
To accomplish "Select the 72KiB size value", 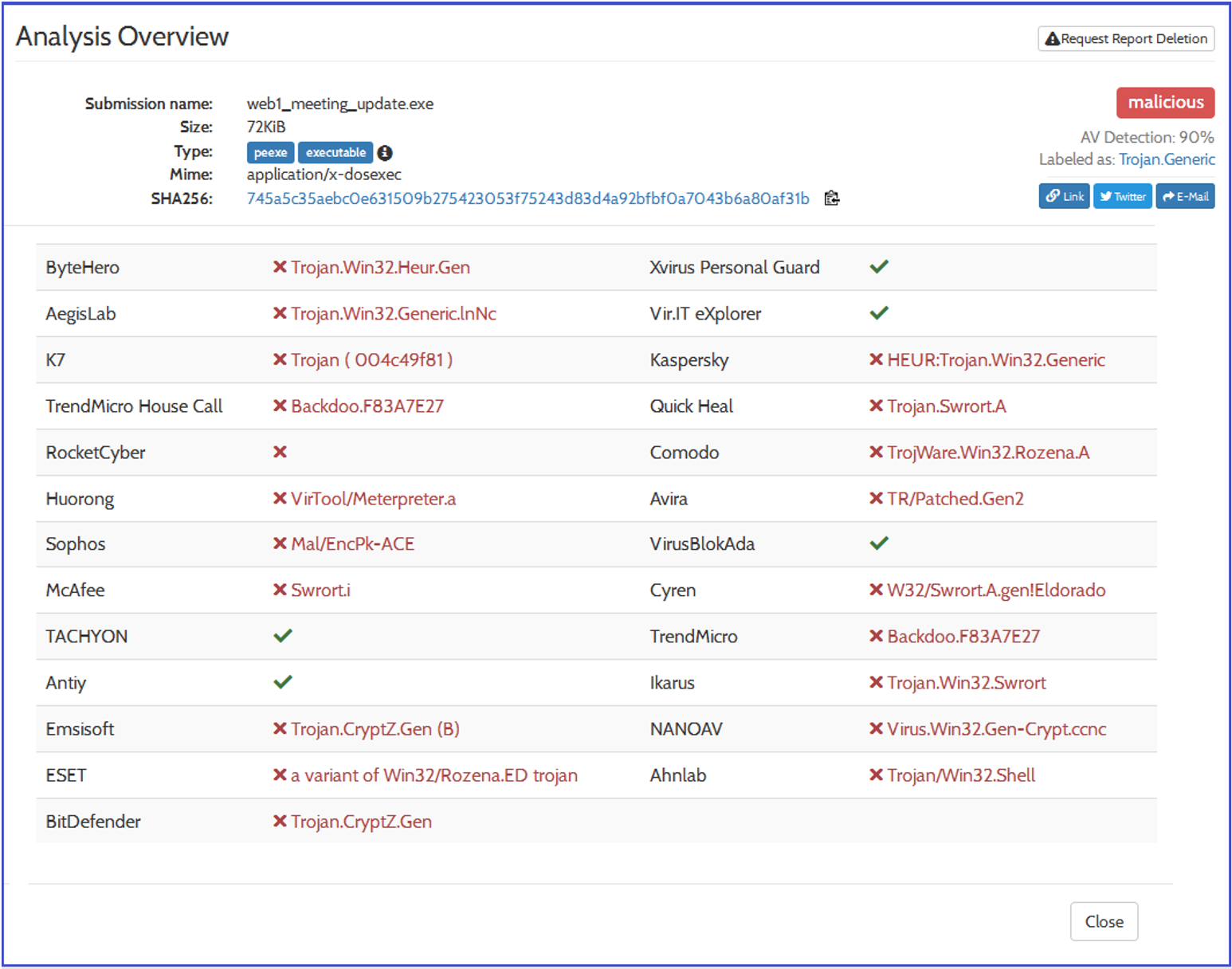I will pos(266,127).
